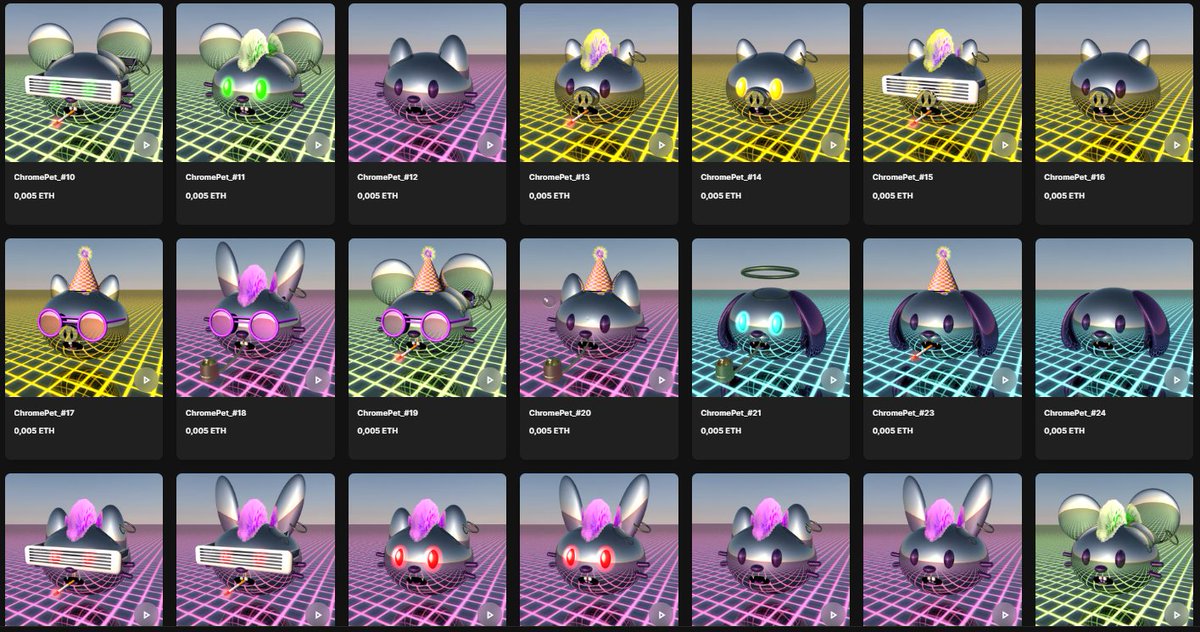The height and width of the screenshot is (632, 1200).
Task: Play the ChromePet_#18 animation
Action: [x=318, y=380]
